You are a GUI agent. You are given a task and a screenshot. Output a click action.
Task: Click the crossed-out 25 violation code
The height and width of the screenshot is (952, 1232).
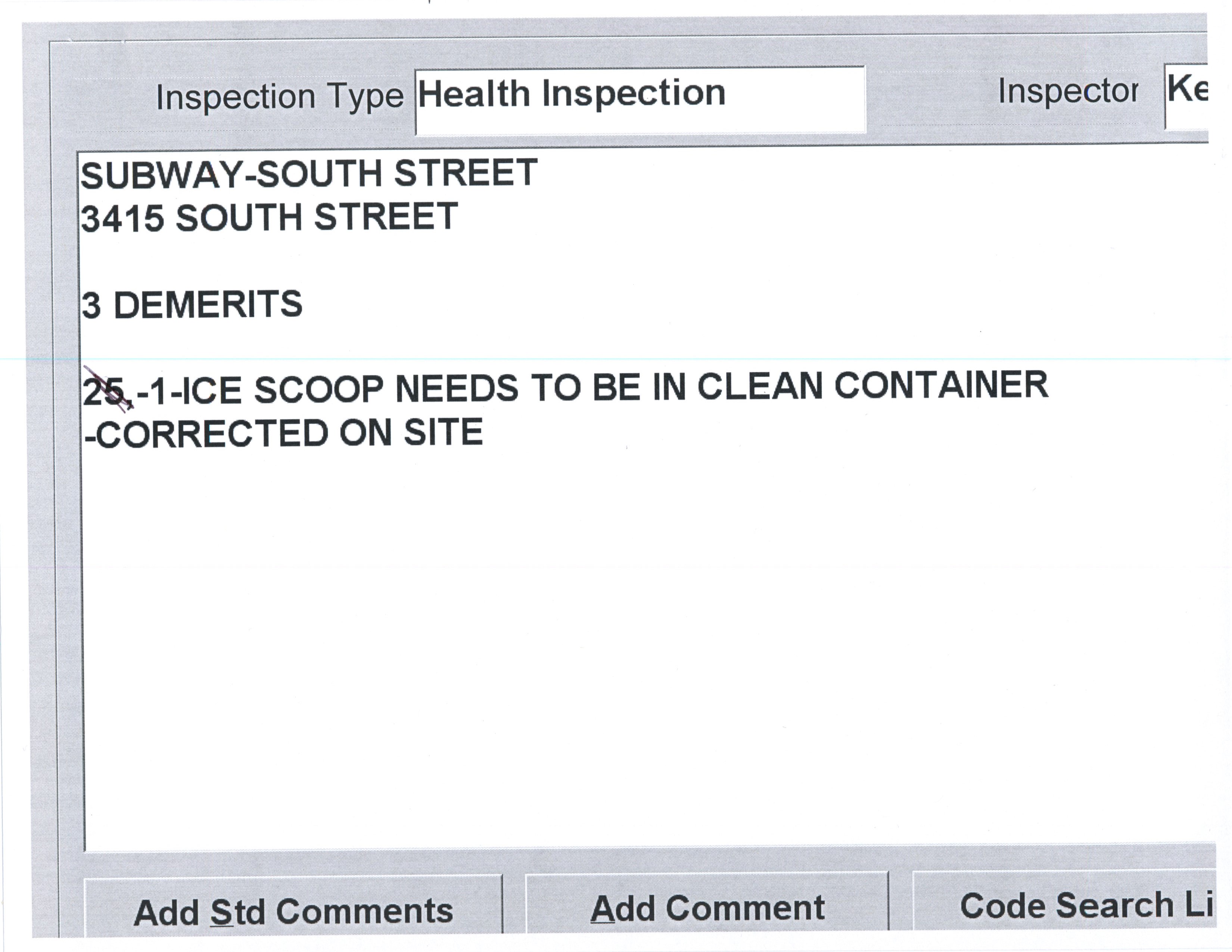tap(105, 390)
